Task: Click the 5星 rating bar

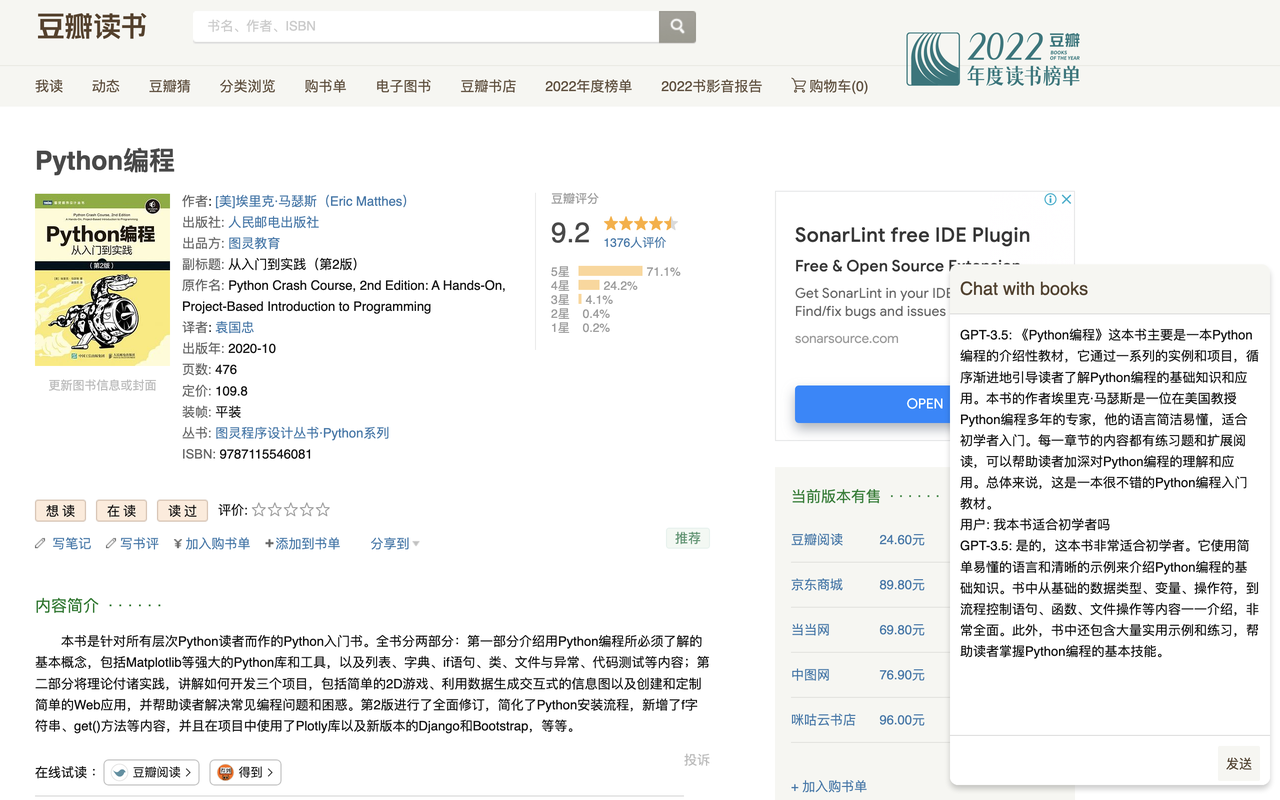Action: pos(610,271)
